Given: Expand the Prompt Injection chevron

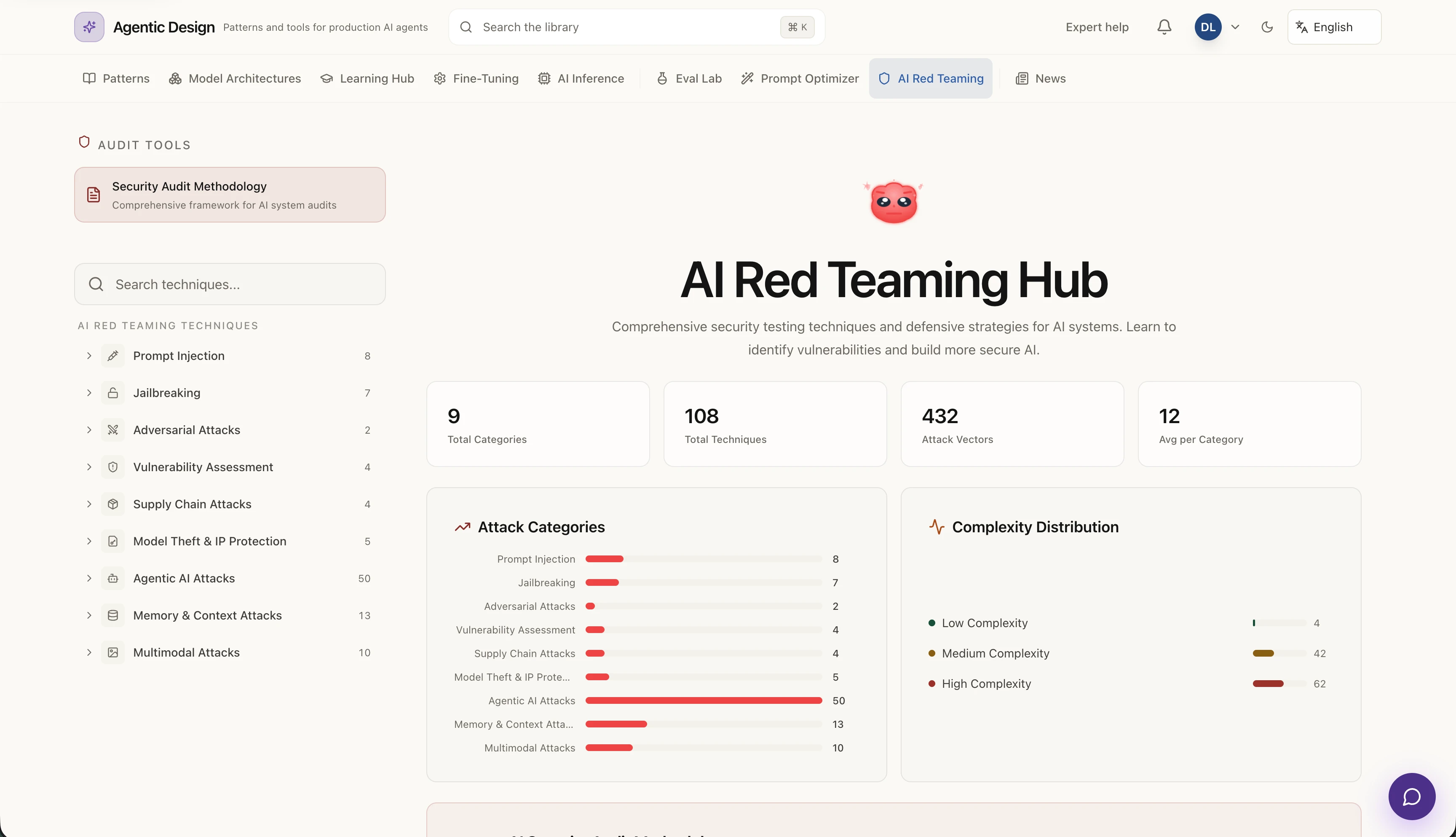Looking at the screenshot, I should 89,356.
